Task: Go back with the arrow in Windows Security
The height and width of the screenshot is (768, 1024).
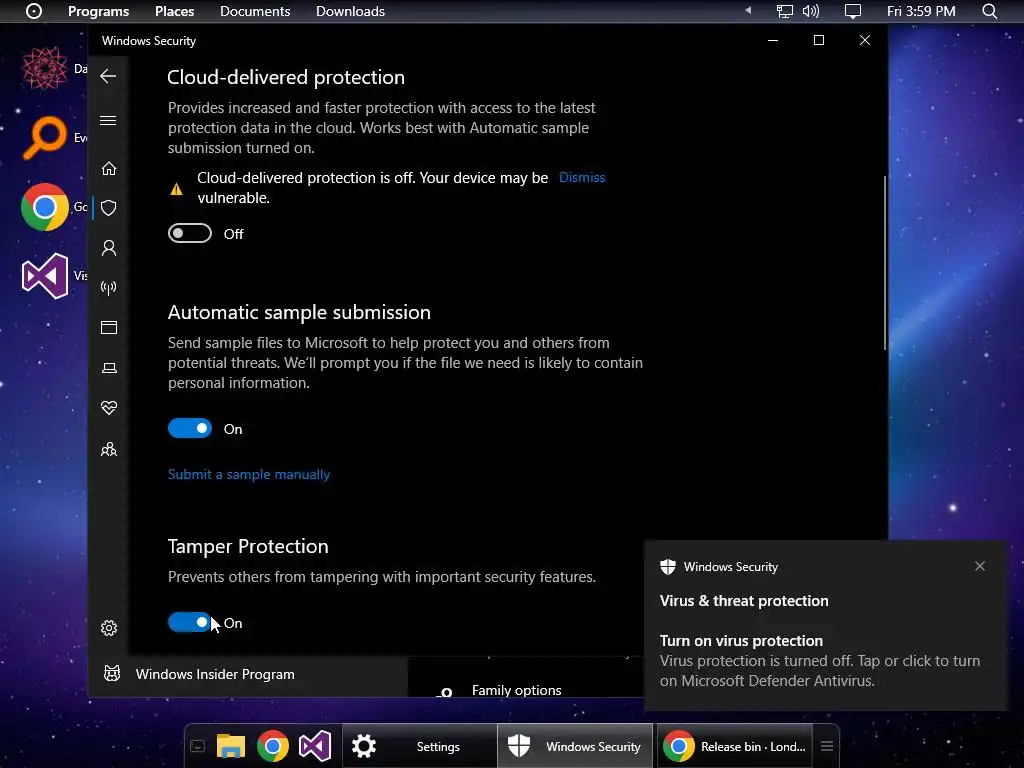Action: (108, 76)
